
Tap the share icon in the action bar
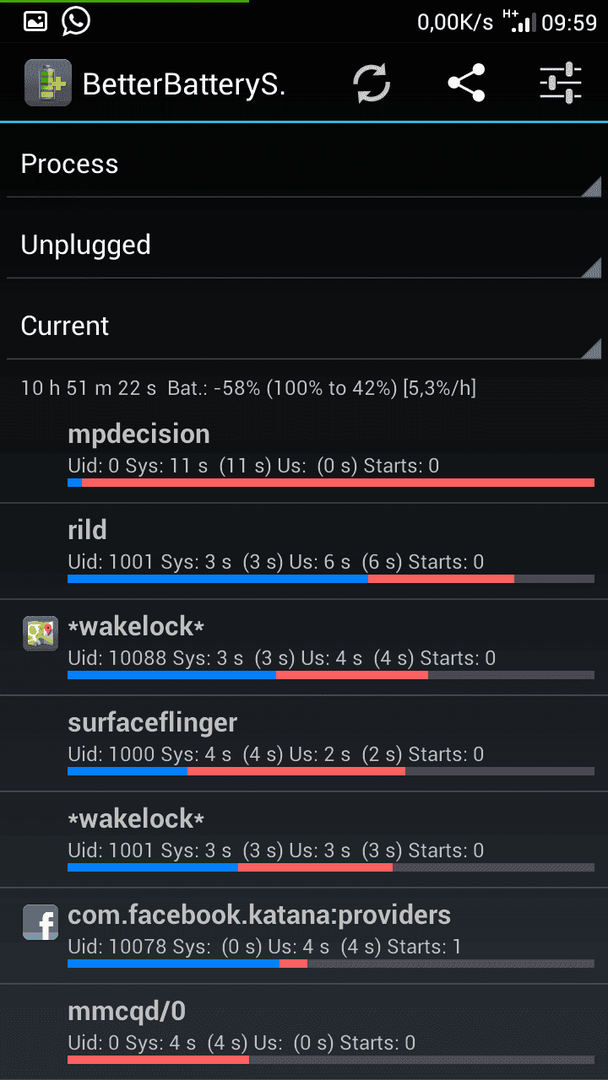466,83
